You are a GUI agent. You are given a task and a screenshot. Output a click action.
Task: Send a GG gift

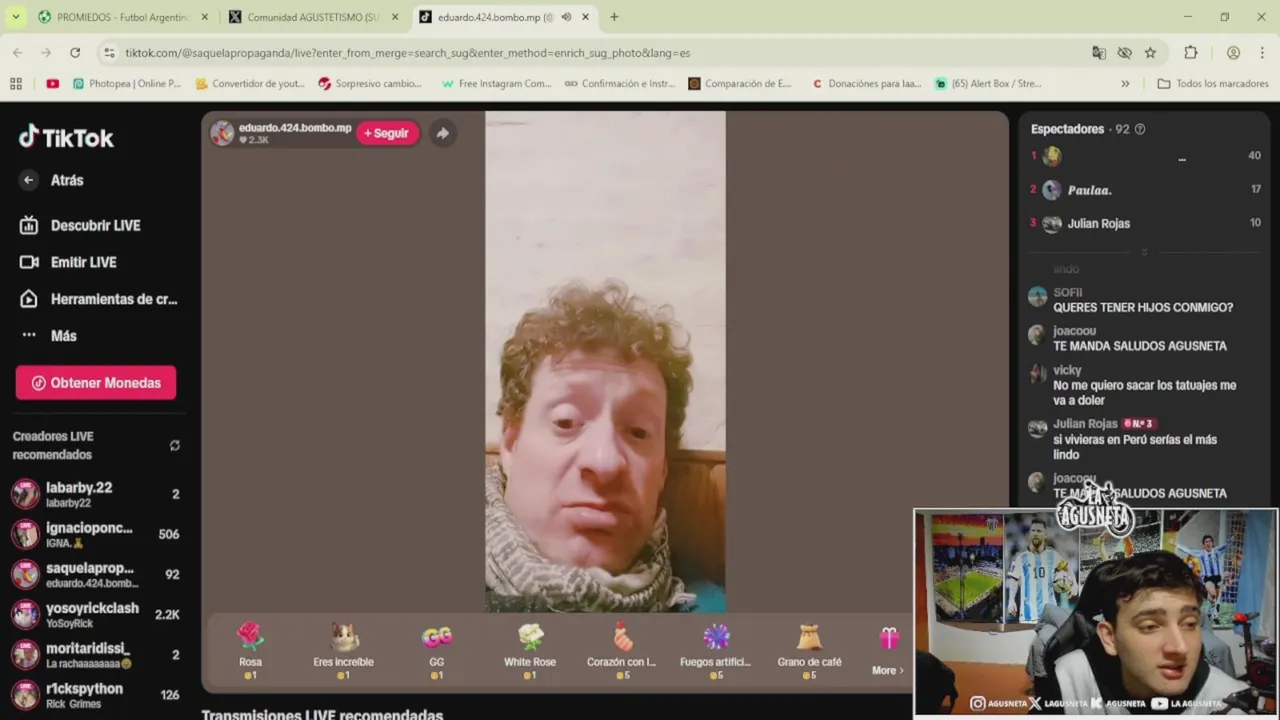(x=437, y=650)
